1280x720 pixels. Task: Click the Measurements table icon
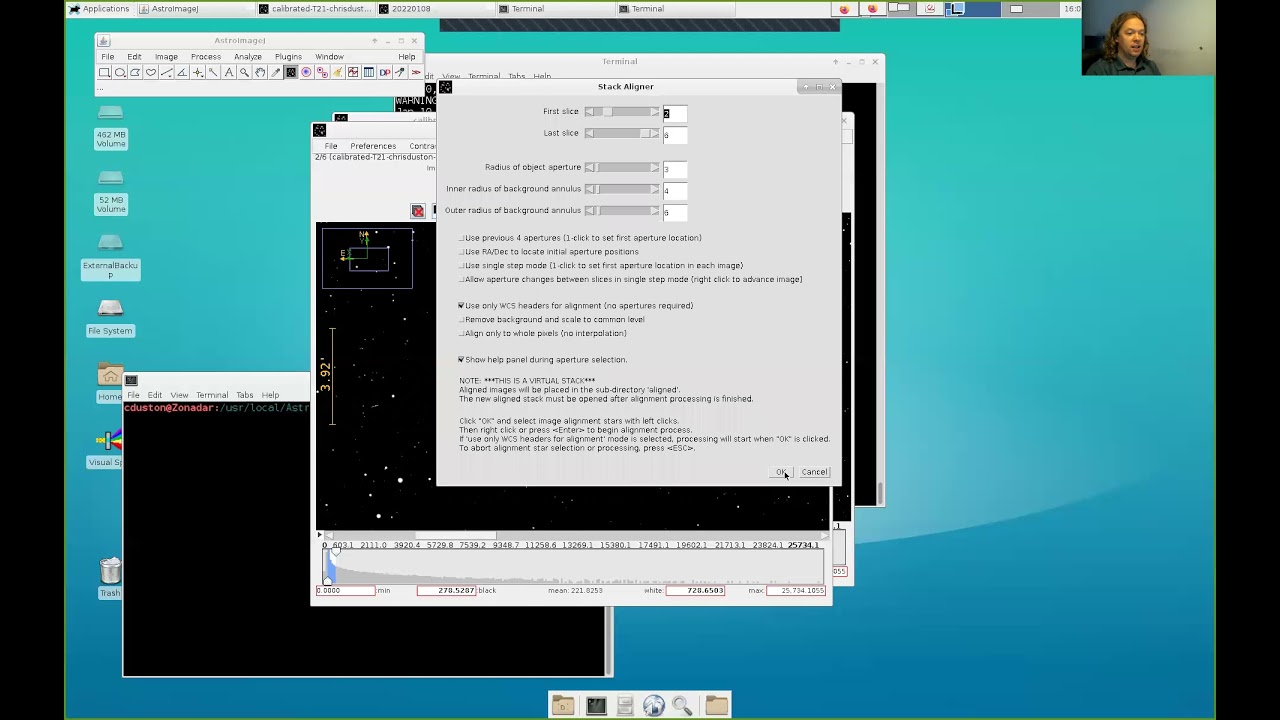point(368,72)
